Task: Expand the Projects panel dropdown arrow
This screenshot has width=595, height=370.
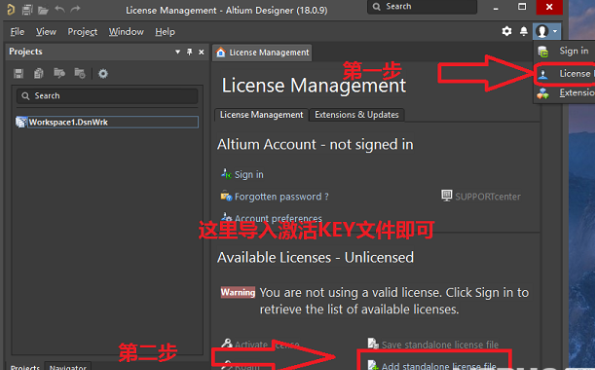Action: 177,52
